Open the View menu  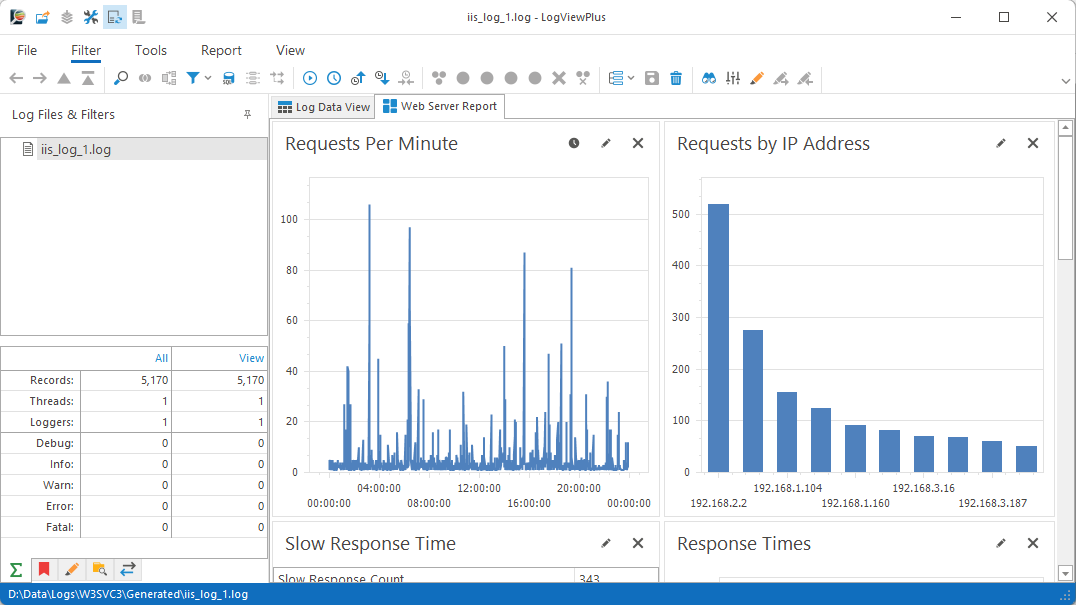[x=290, y=50]
